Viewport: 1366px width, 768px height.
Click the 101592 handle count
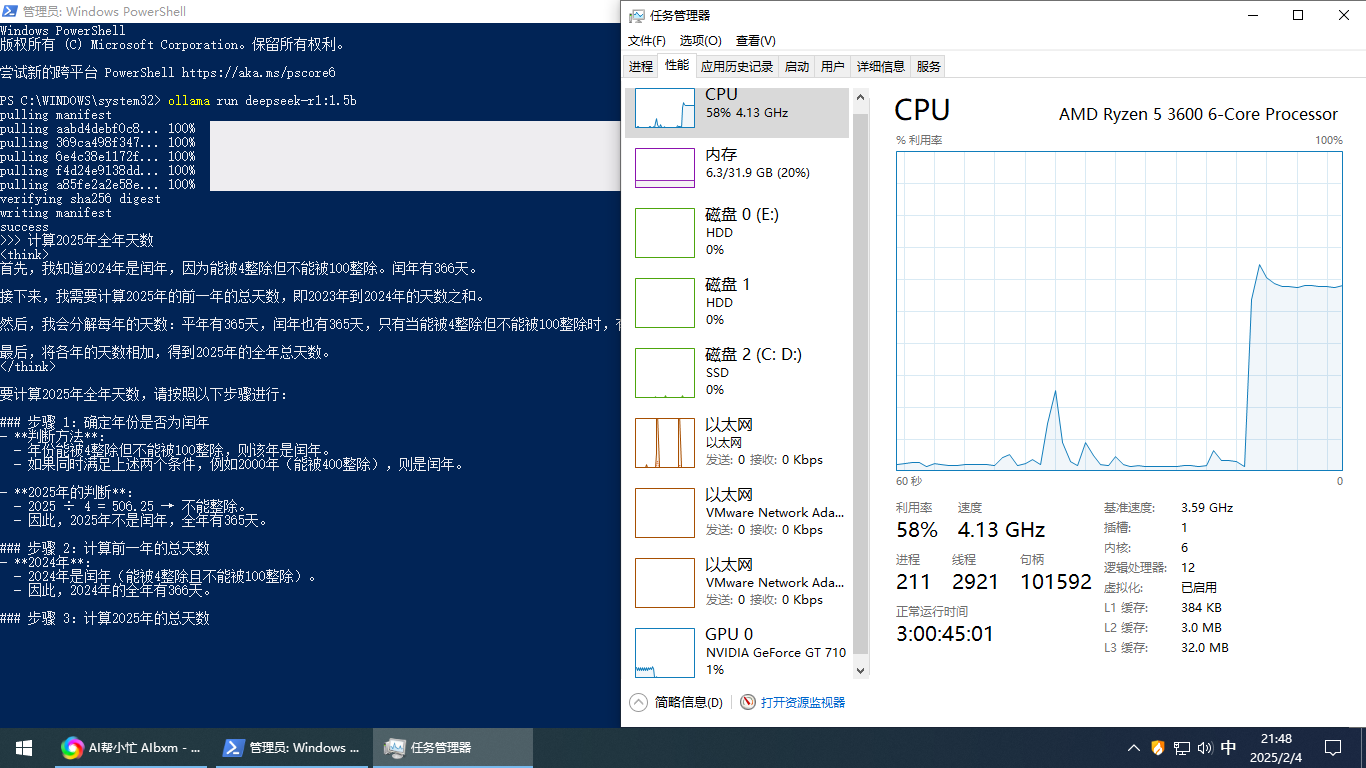click(x=1056, y=582)
